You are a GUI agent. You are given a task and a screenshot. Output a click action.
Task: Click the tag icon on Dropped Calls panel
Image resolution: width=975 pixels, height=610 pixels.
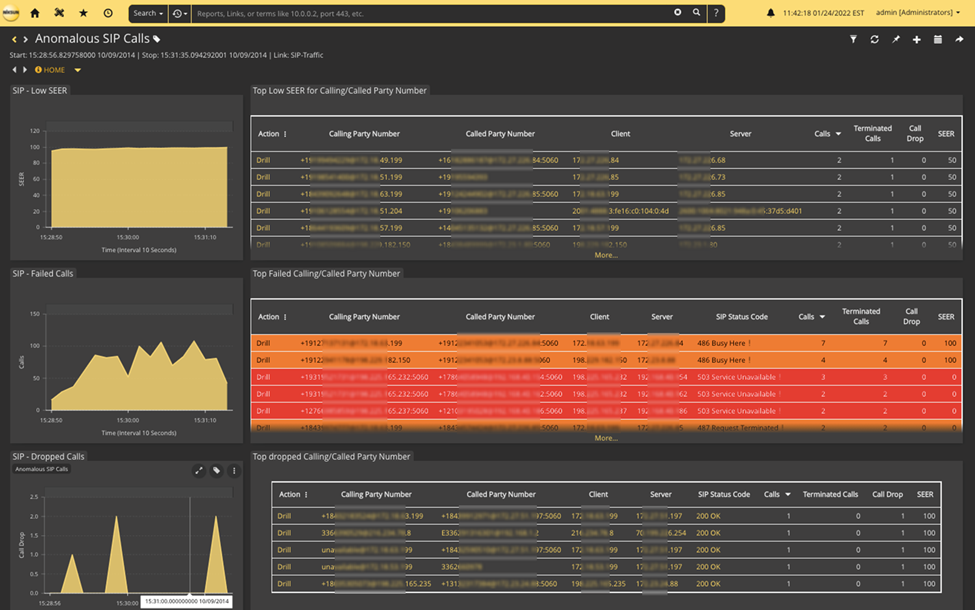click(x=216, y=470)
